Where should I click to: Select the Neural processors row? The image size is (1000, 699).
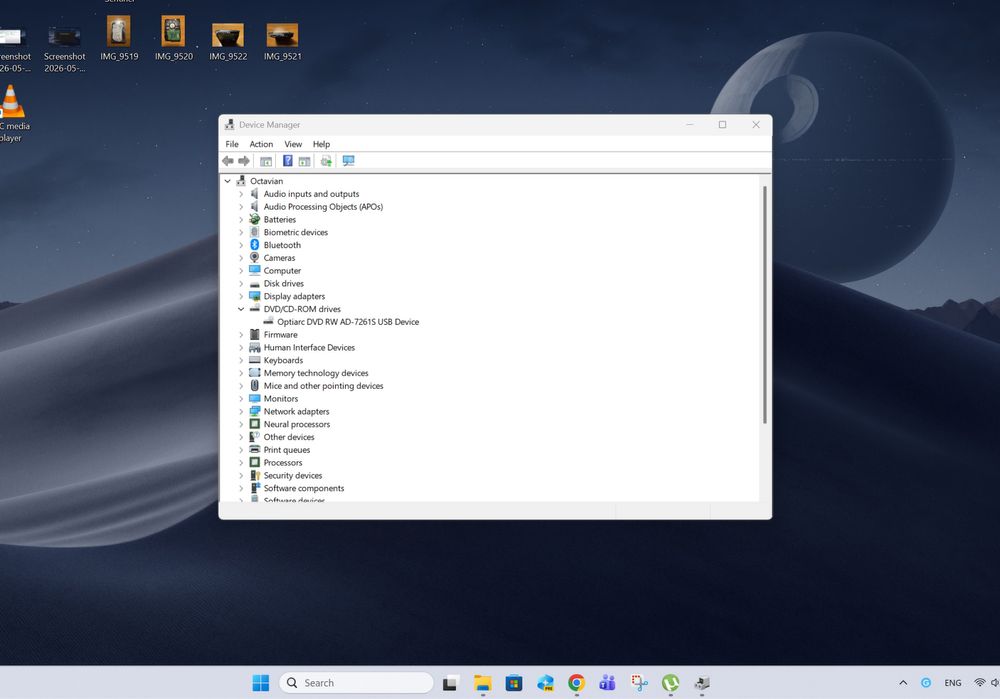297,424
